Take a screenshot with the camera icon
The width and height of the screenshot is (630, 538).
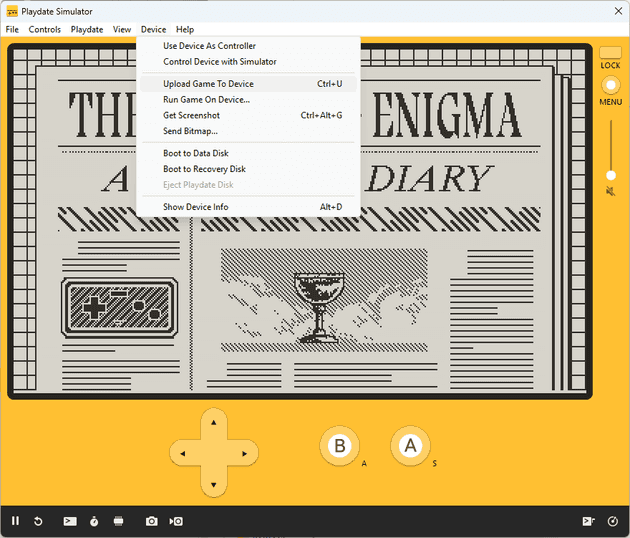(x=152, y=521)
